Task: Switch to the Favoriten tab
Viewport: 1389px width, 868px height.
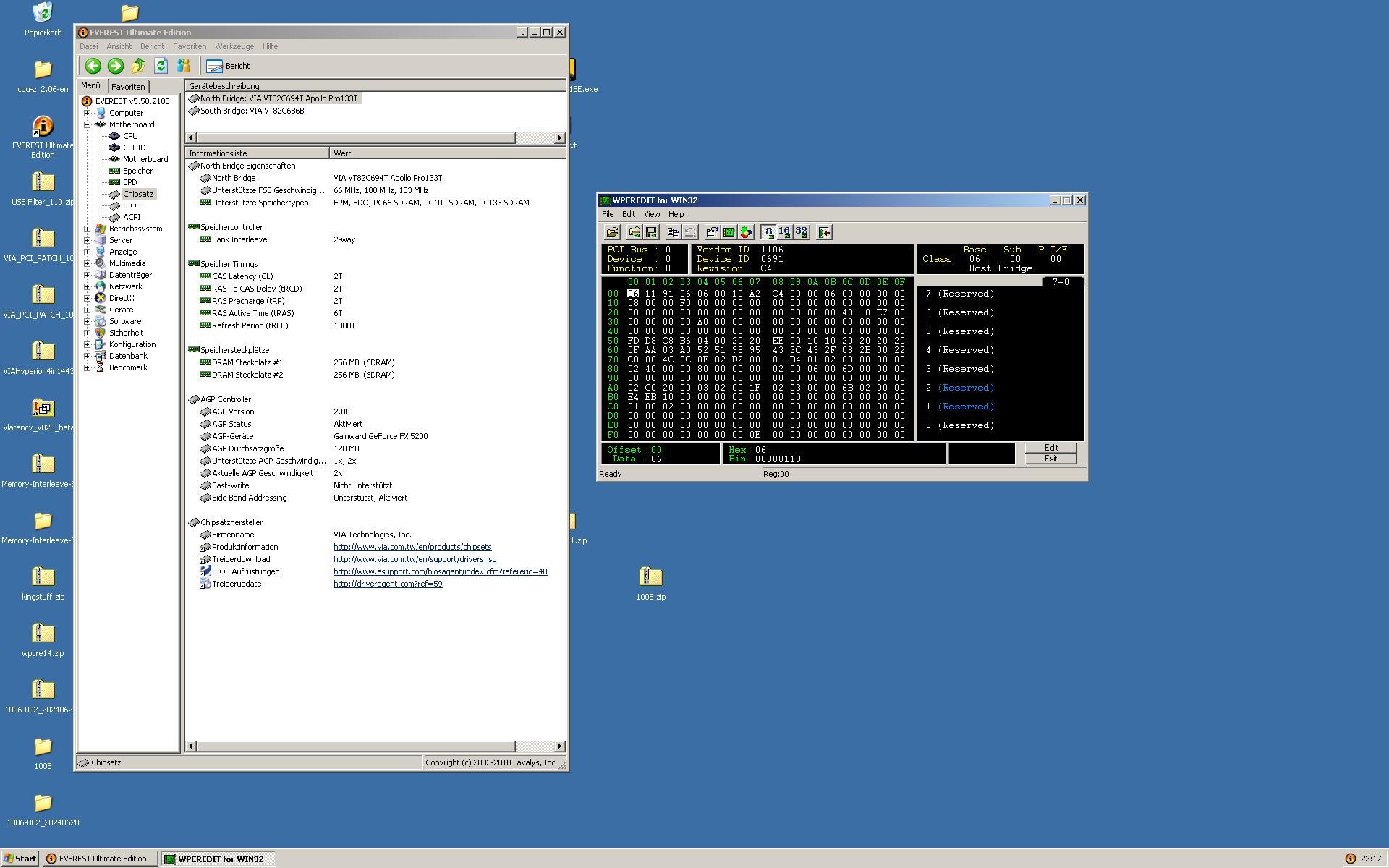Action: (128, 87)
